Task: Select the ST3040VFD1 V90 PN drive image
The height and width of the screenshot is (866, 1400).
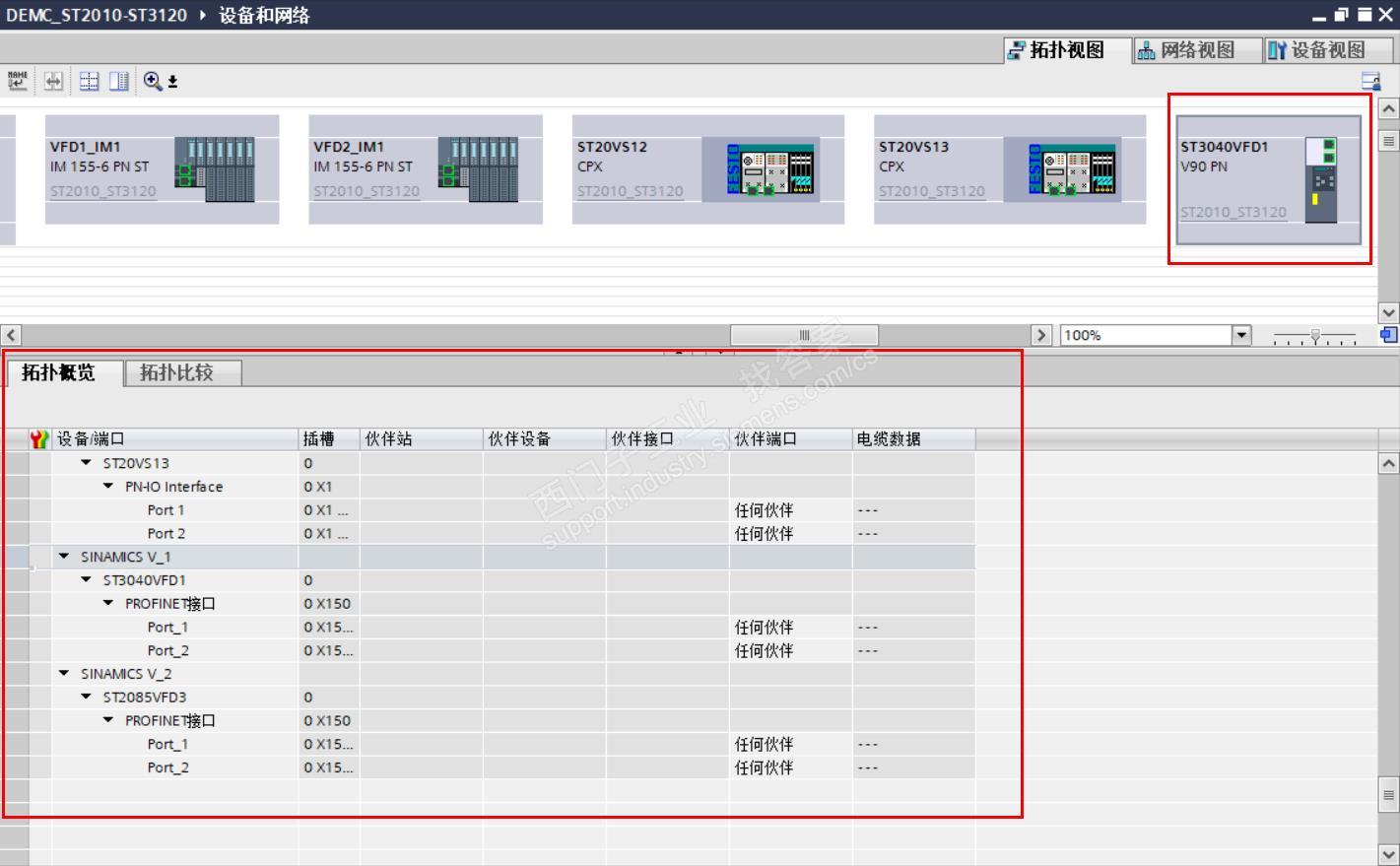Action: pyautogui.click(x=1321, y=179)
